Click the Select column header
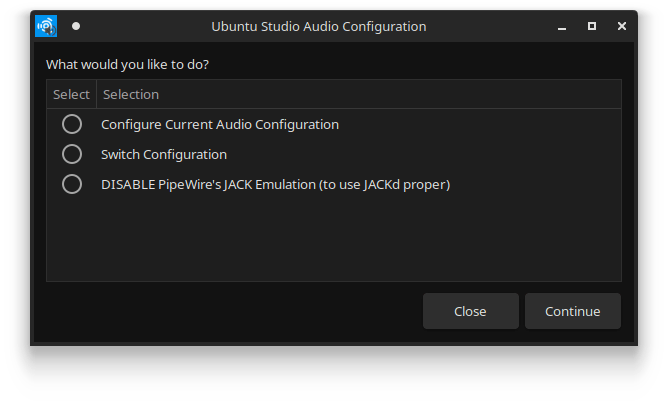The height and width of the screenshot is (408, 668). point(71,94)
